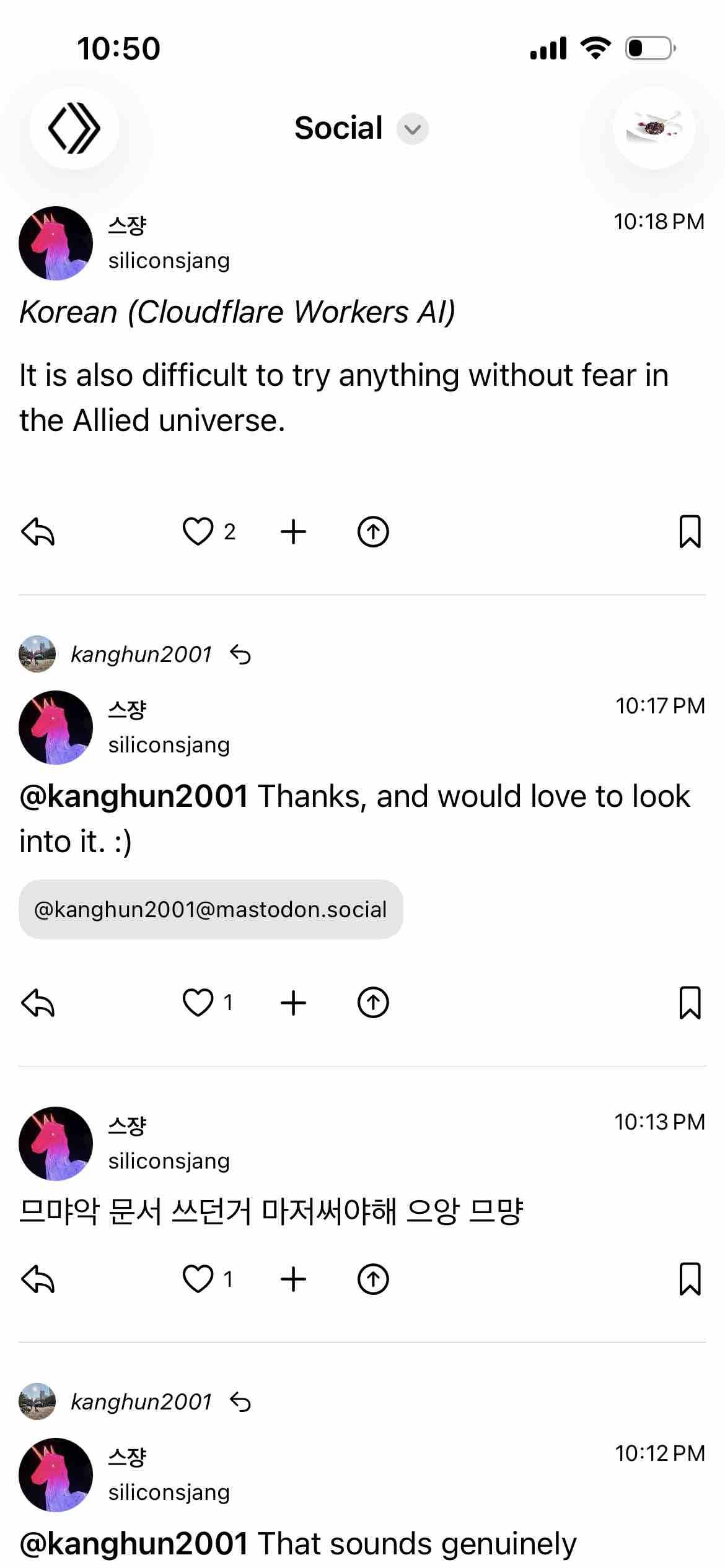Image resolution: width=725 pixels, height=1568 pixels.
Task: Open the @kanghun2001@mastodon.social mention chip
Action: pos(211,909)
